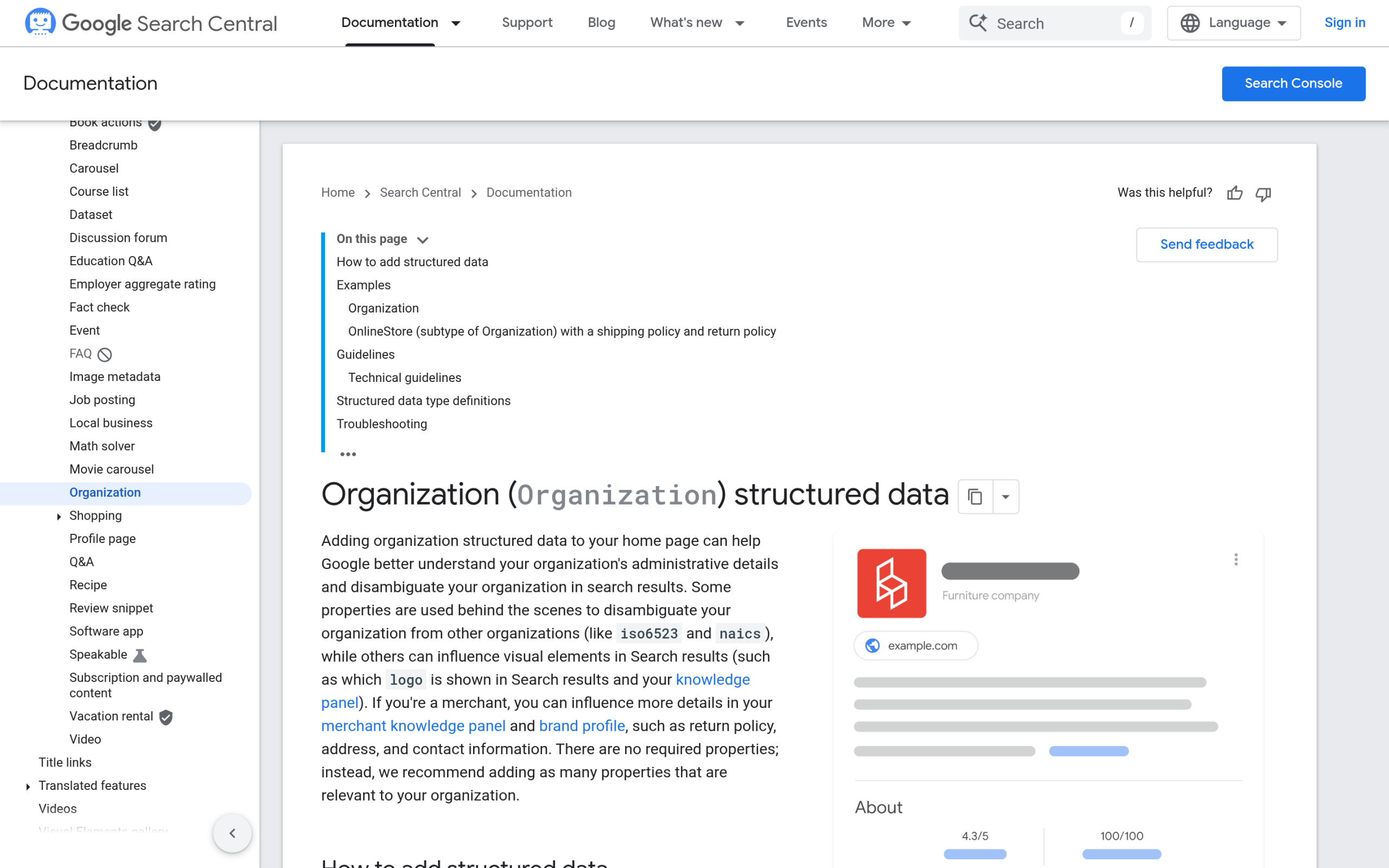1389x868 pixels.
Task: Click the three-dot menu in the knowledge panel preview
Action: click(1236, 560)
